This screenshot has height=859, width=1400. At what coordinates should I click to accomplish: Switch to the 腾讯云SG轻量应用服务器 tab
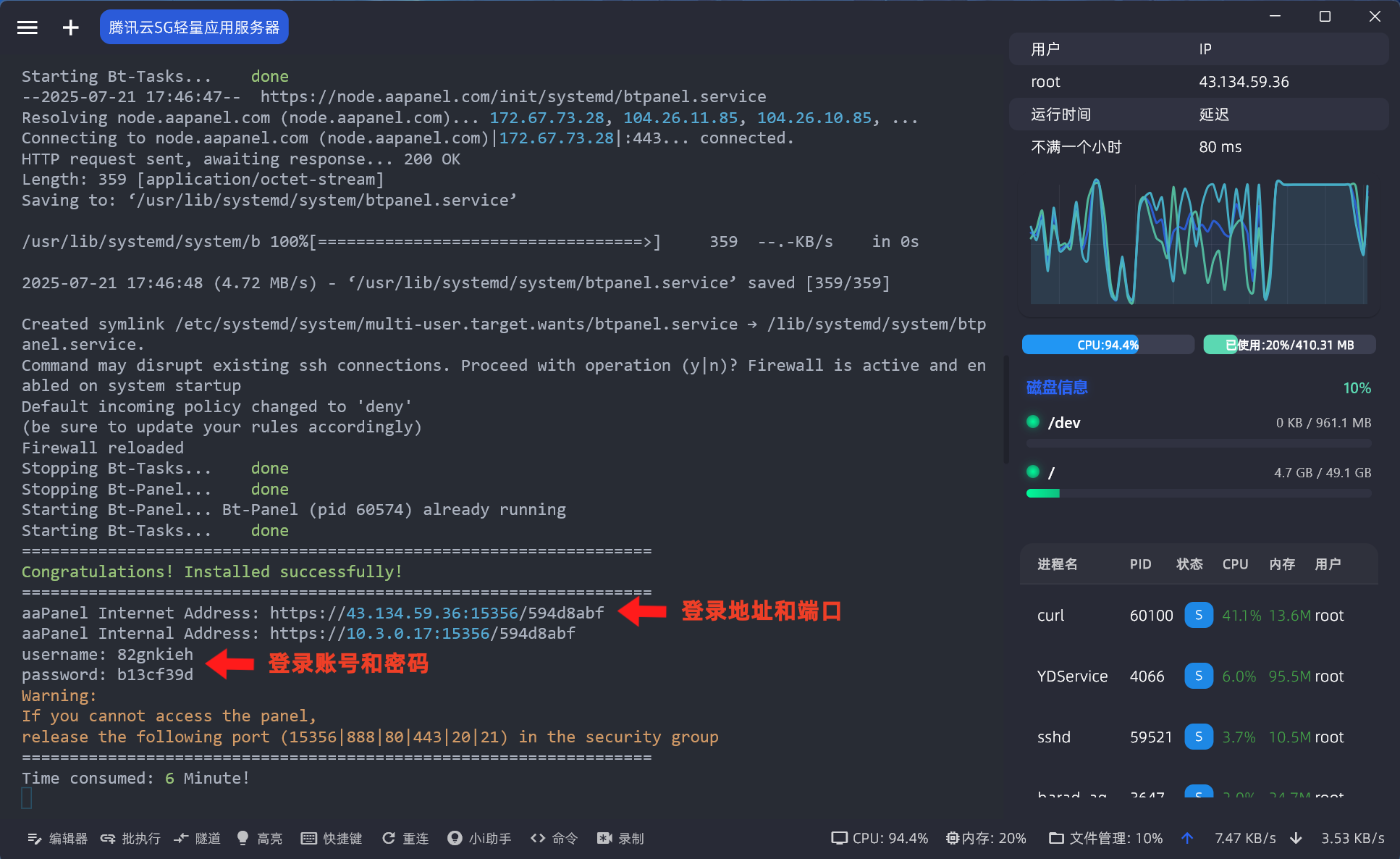[x=194, y=28]
